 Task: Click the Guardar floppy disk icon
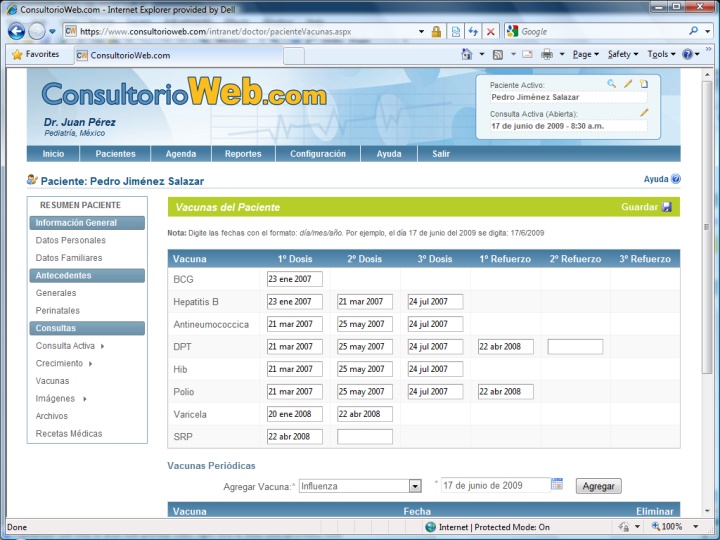pyautogui.click(x=667, y=207)
